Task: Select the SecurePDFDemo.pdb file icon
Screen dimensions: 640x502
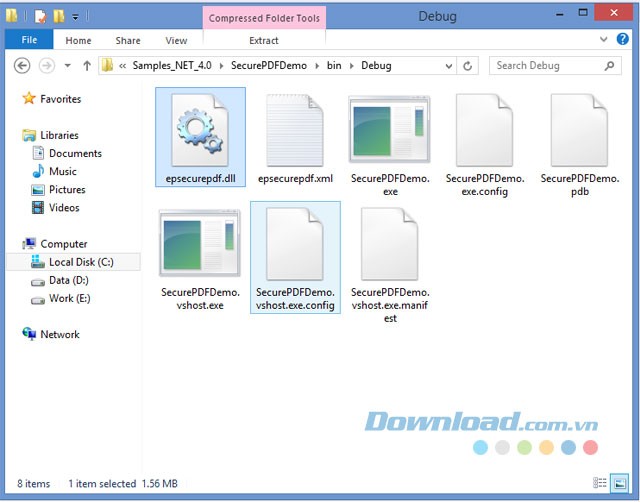Action: coord(579,130)
